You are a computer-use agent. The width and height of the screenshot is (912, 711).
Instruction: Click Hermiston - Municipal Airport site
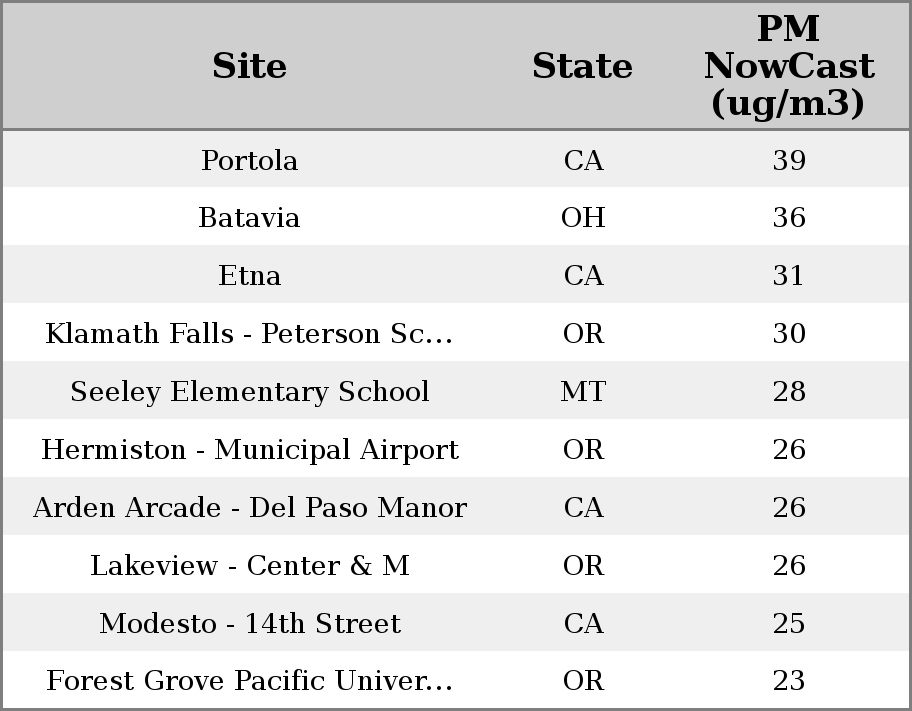250,449
